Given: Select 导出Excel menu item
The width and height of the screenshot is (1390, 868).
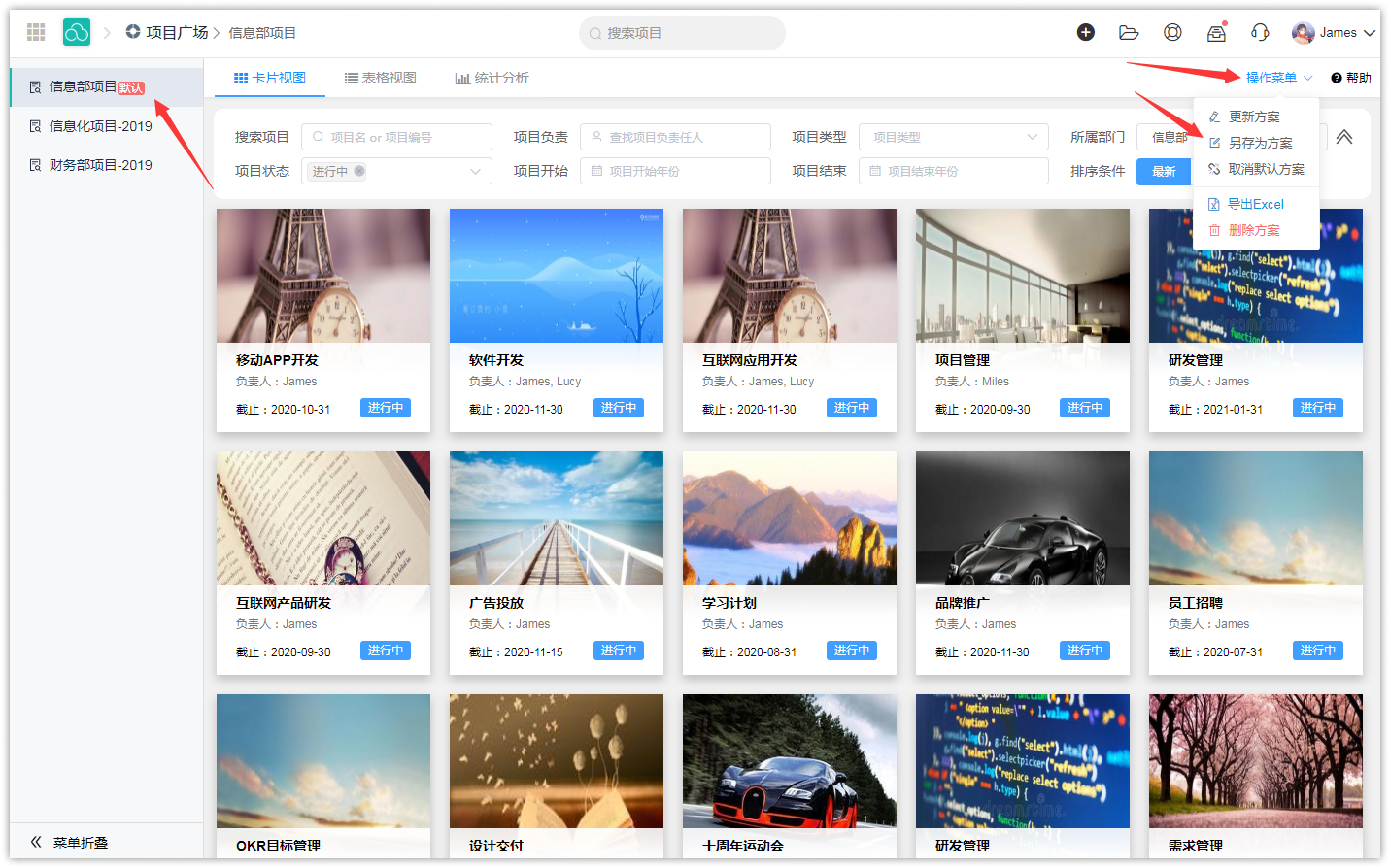Looking at the screenshot, I should 1256,204.
